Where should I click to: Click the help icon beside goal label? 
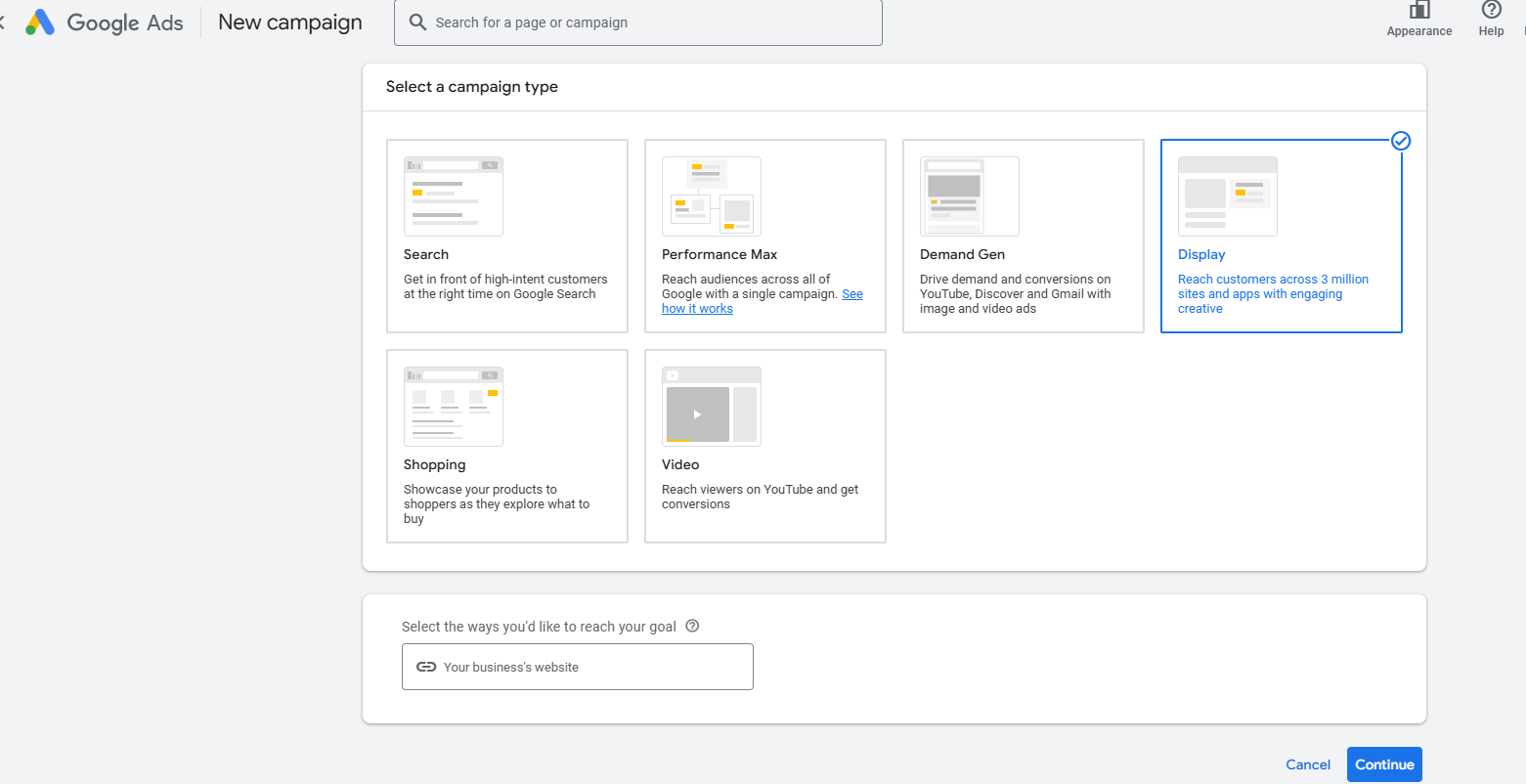point(692,627)
